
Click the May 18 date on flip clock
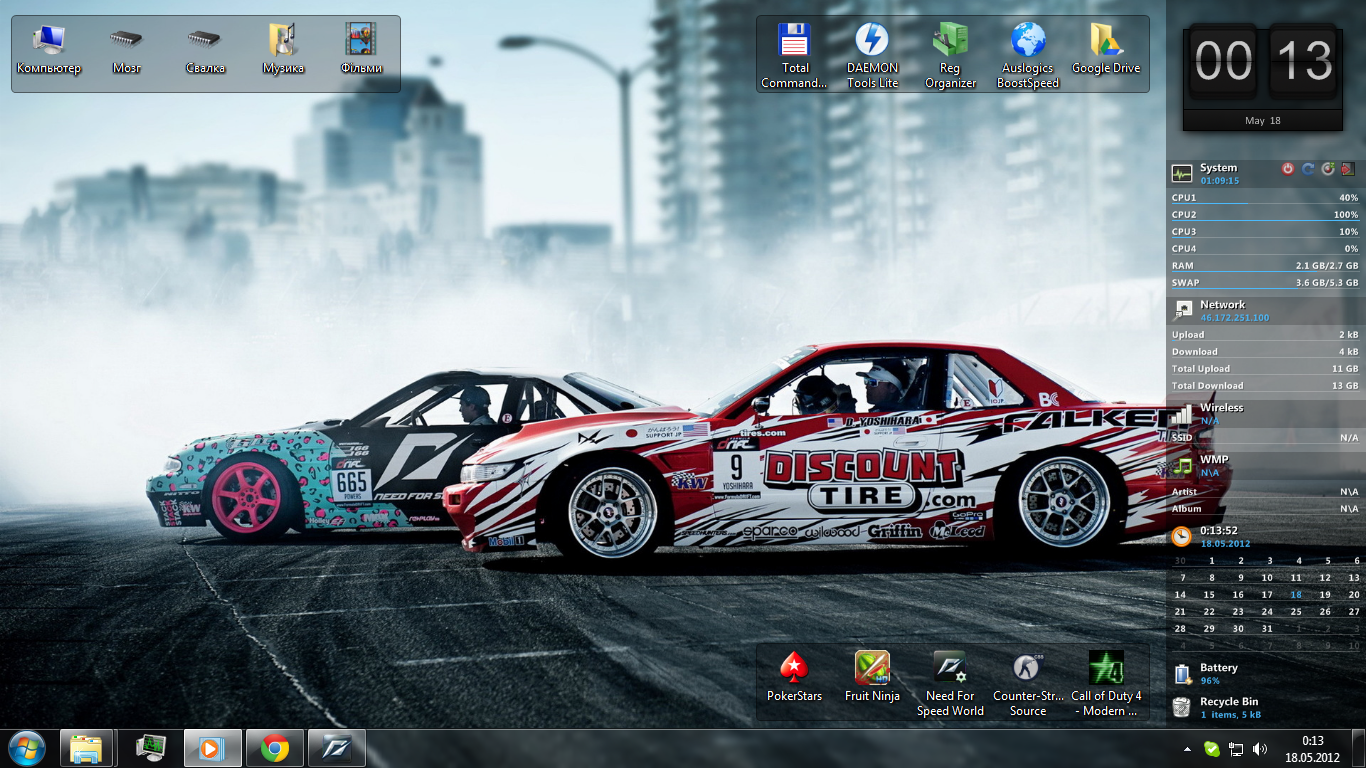[x=1262, y=120]
